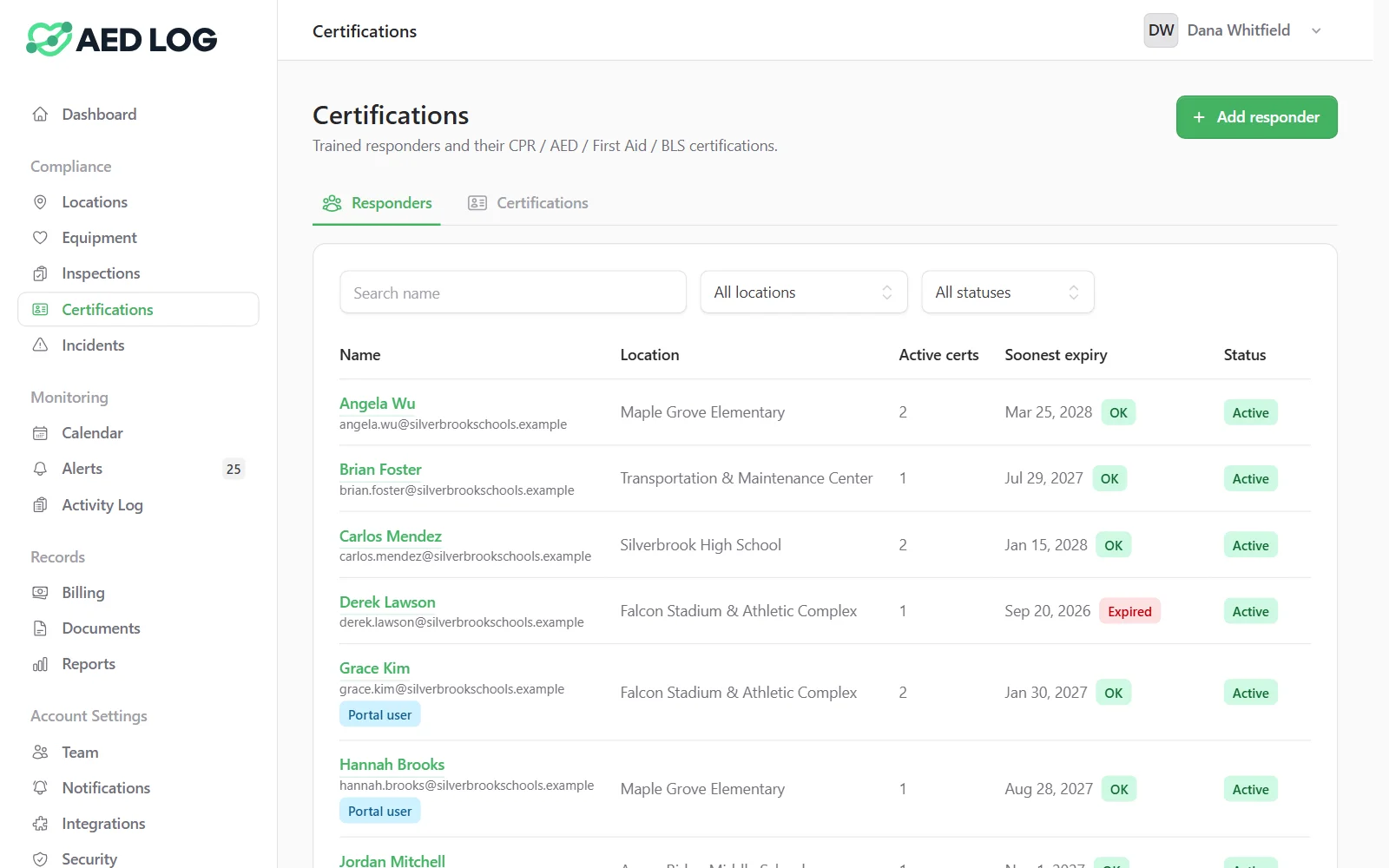Click Transportation & Maintenance Center location cell
This screenshot has width=1389, height=868.
[x=747, y=478]
